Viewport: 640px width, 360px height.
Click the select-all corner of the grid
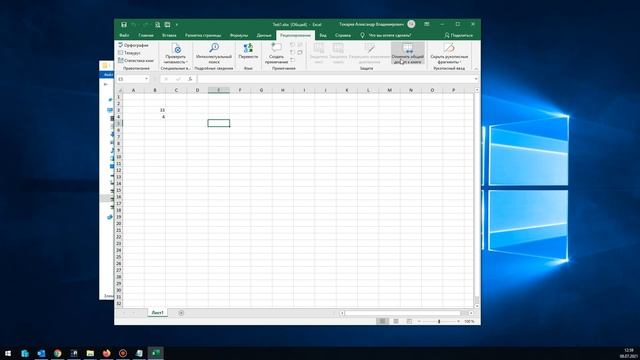(x=119, y=90)
